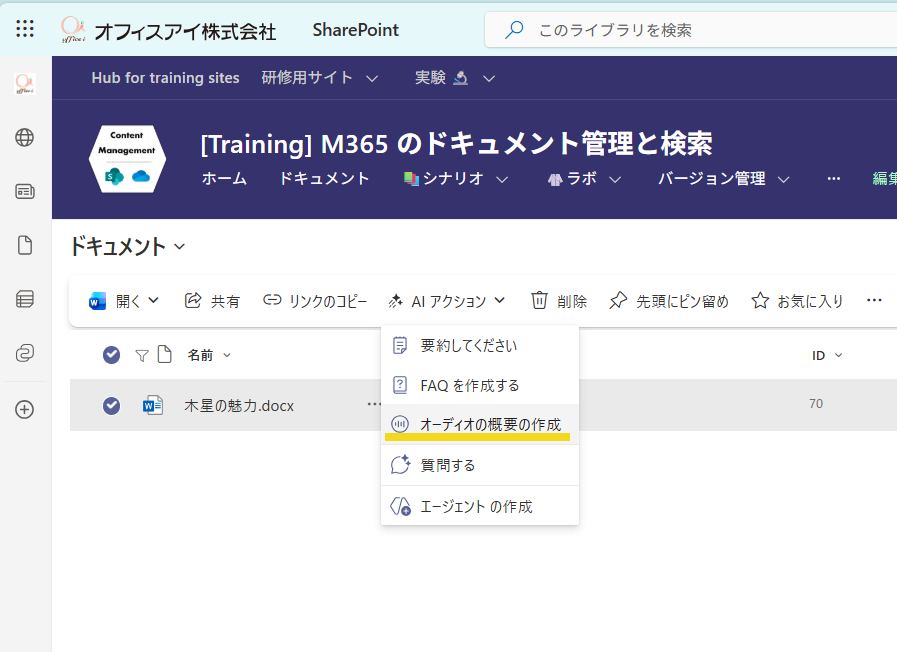
Task: Open the files page icon in left rail
Action: pyautogui.click(x=25, y=246)
